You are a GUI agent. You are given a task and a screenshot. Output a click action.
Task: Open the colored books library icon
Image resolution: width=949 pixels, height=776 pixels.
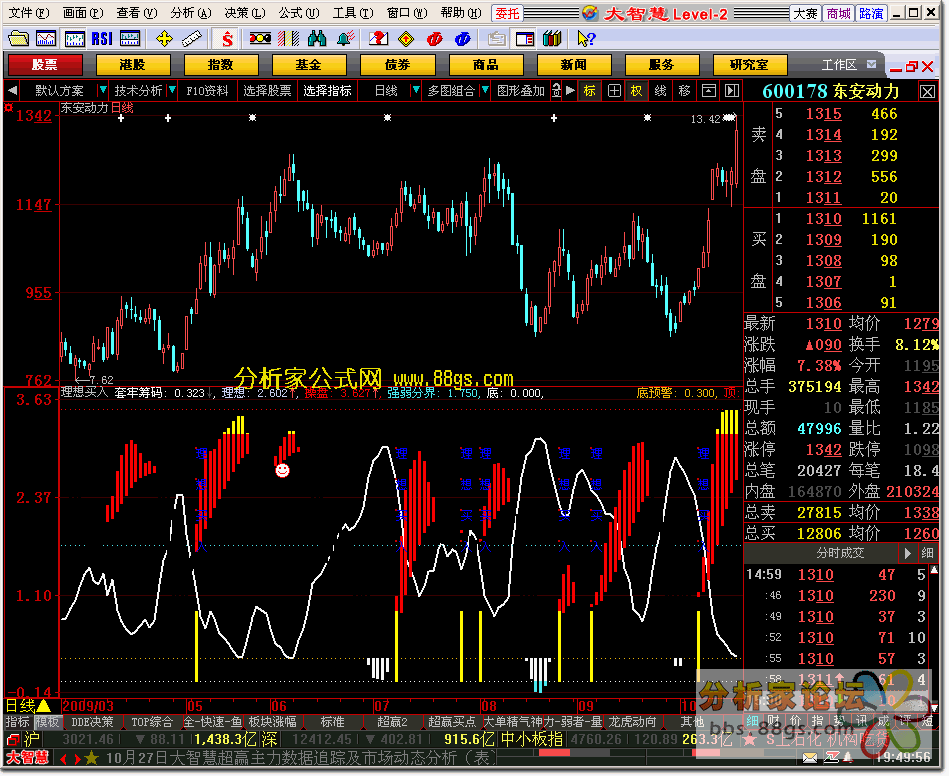pyautogui.click(x=552, y=39)
